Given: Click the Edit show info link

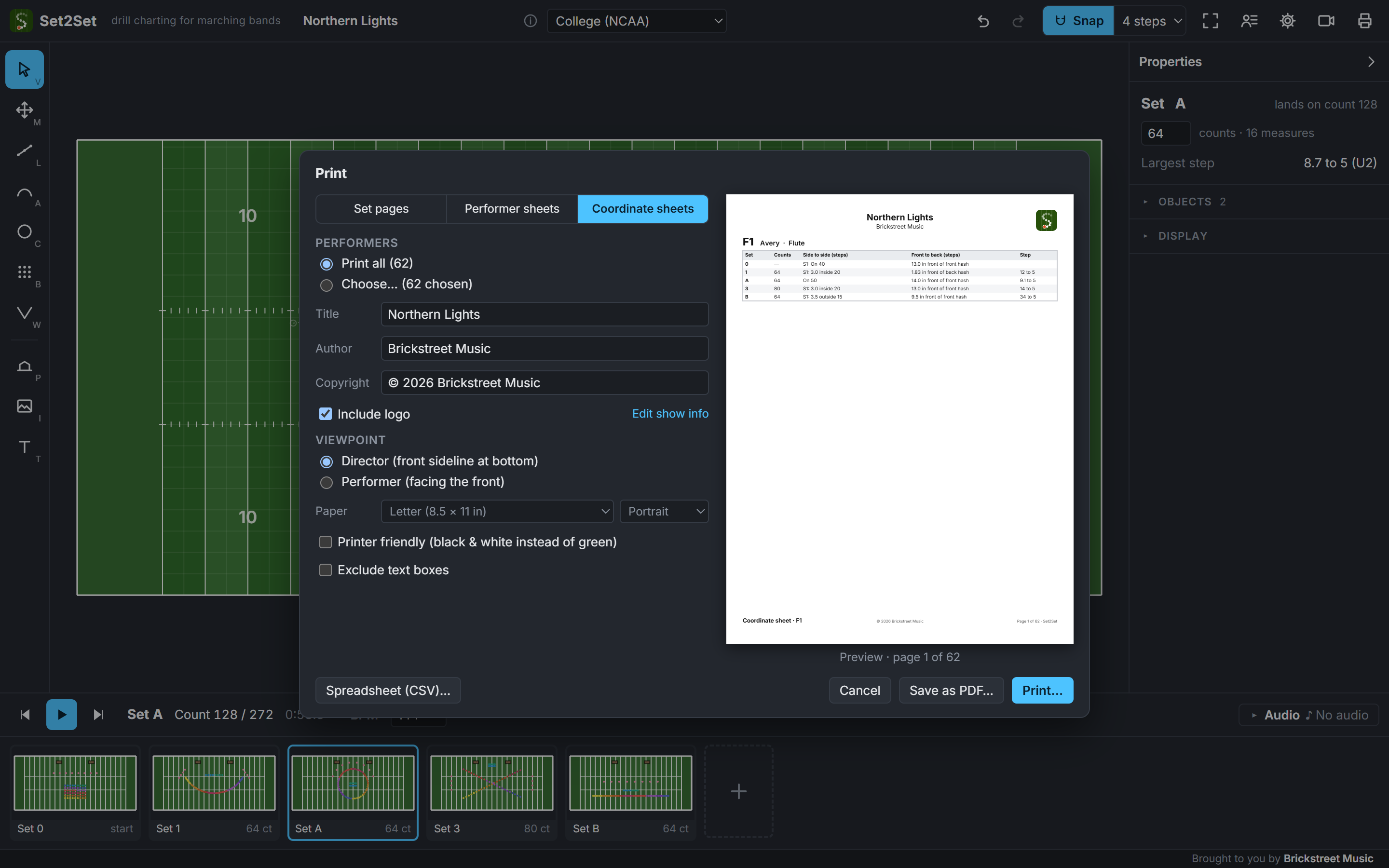Looking at the screenshot, I should tap(670, 414).
